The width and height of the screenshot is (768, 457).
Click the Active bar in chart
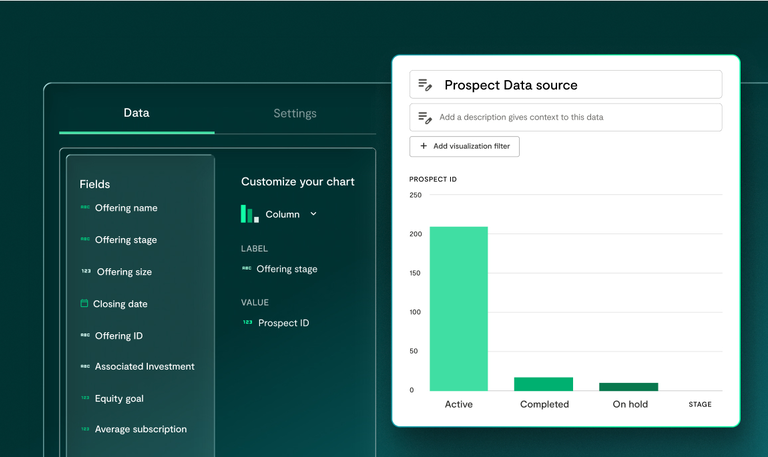click(x=458, y=308)
